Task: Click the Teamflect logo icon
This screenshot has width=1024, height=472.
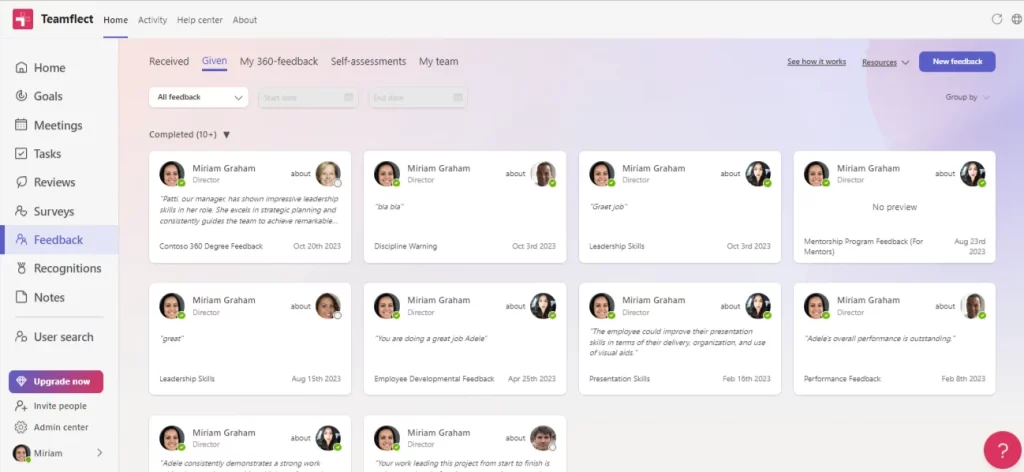Action: tap(23, 20)
